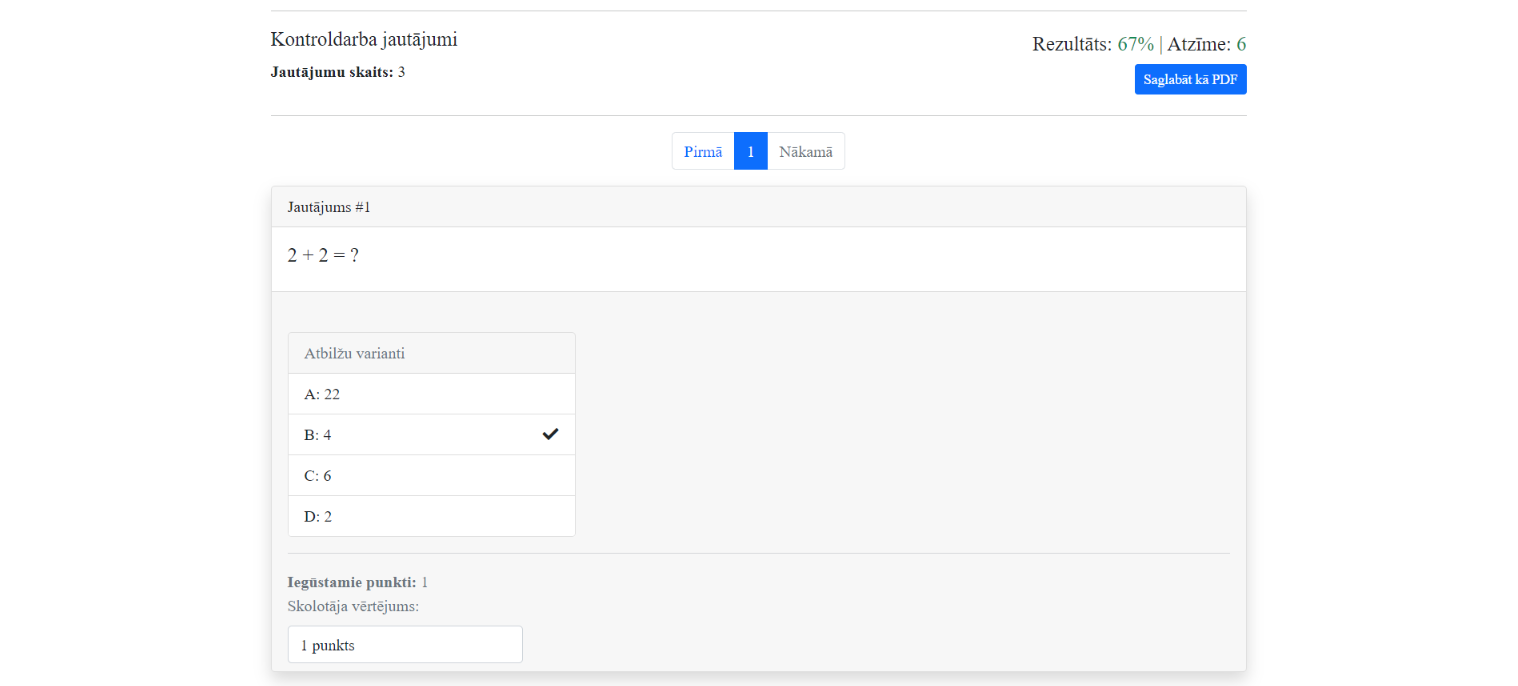The width and height of the screenshot is (1518, 686).
Task: Click the 'Iegūstamie punkti: 1' label
Action: [357, 582]
